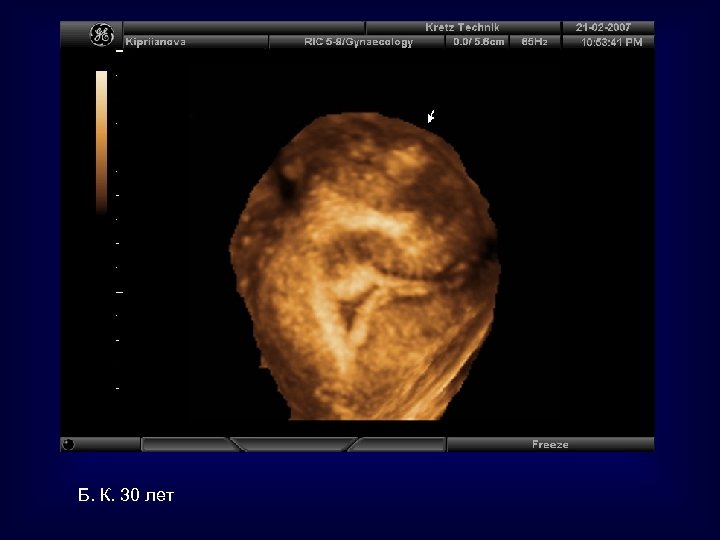Click the middle softkey in bottom bar

pyautogui.click(x=294, y=444)
